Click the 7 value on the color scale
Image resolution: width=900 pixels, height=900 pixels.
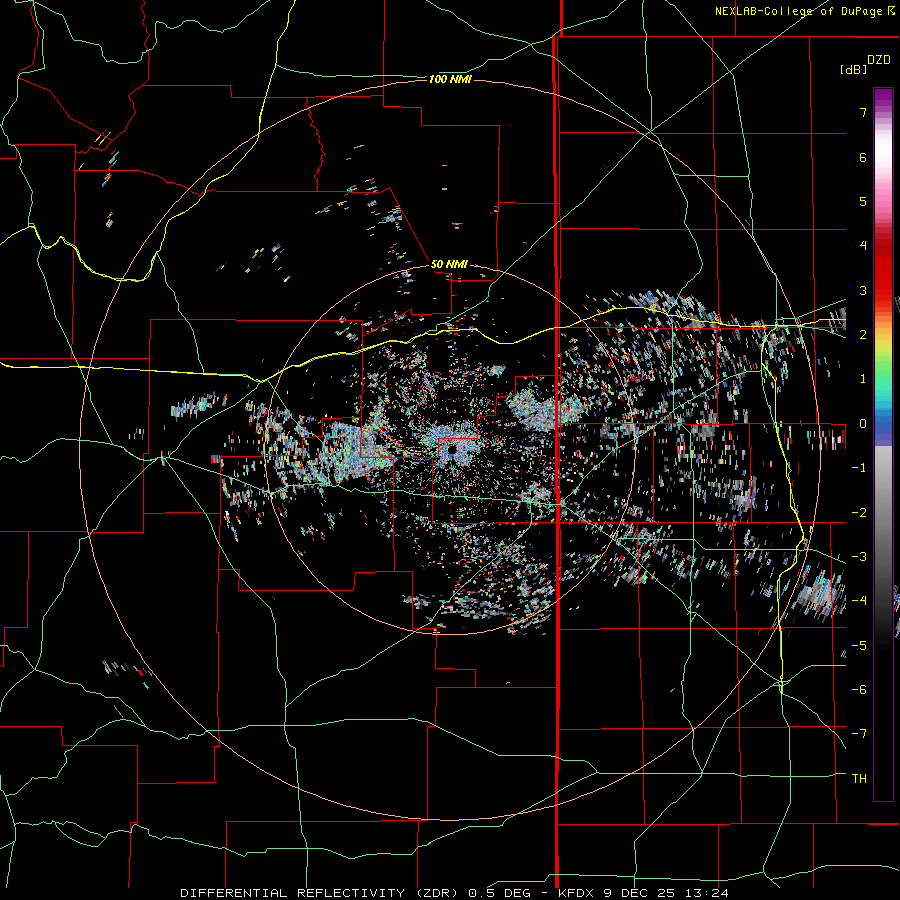[x=863, y=112]
